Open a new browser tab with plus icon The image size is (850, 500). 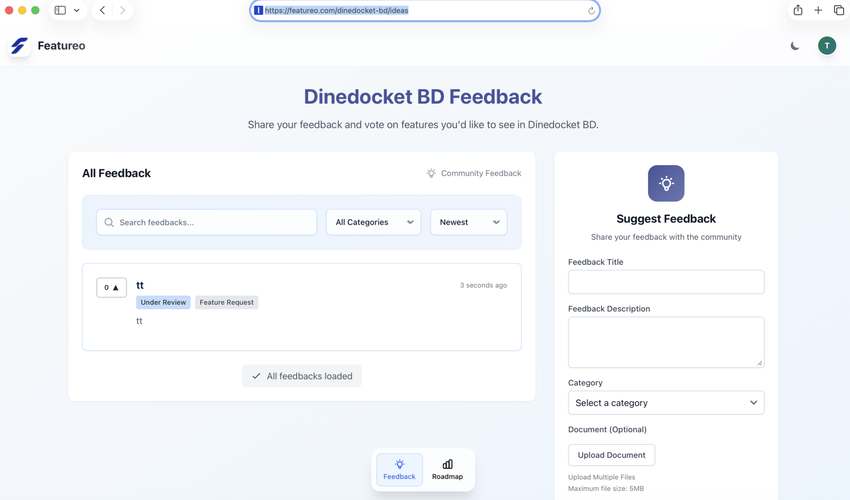(818, 10)
